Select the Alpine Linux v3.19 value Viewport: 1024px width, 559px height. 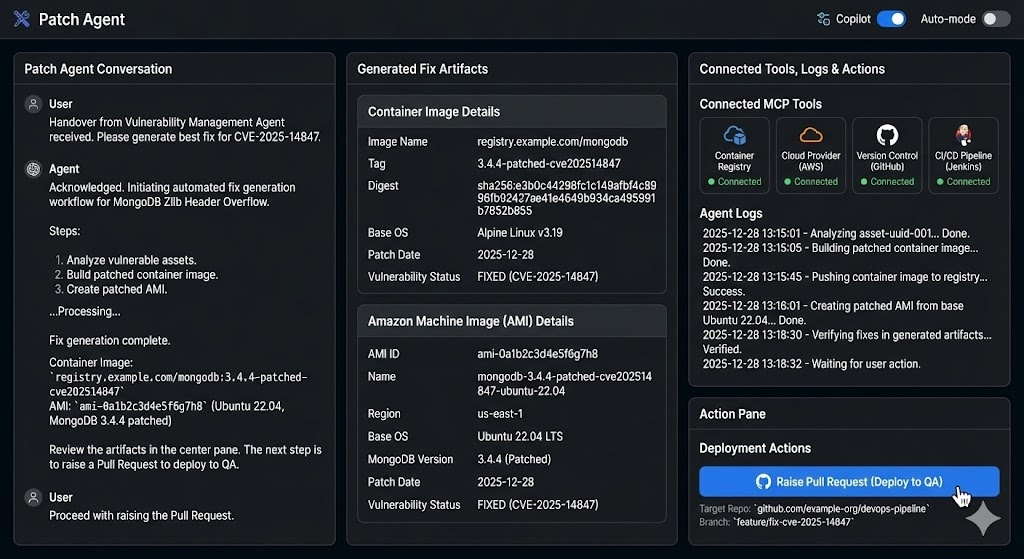[x=520, y=232]
